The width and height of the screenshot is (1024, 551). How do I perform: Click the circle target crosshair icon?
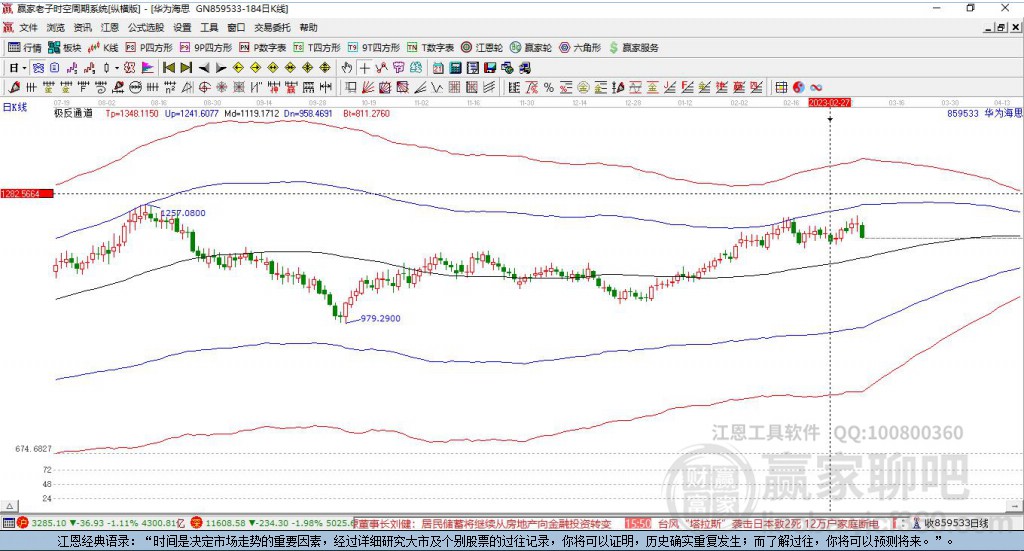[x=204, y=87]
